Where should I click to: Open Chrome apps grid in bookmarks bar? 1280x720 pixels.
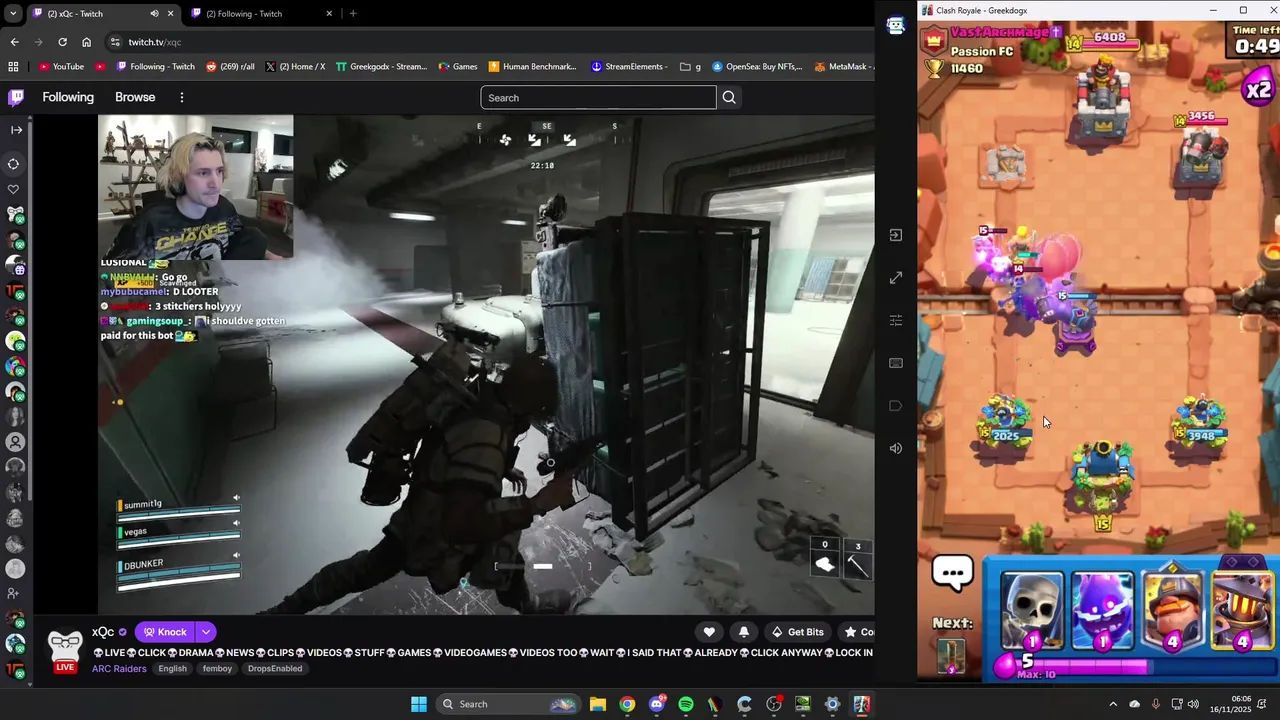click(x=13, y=67)
